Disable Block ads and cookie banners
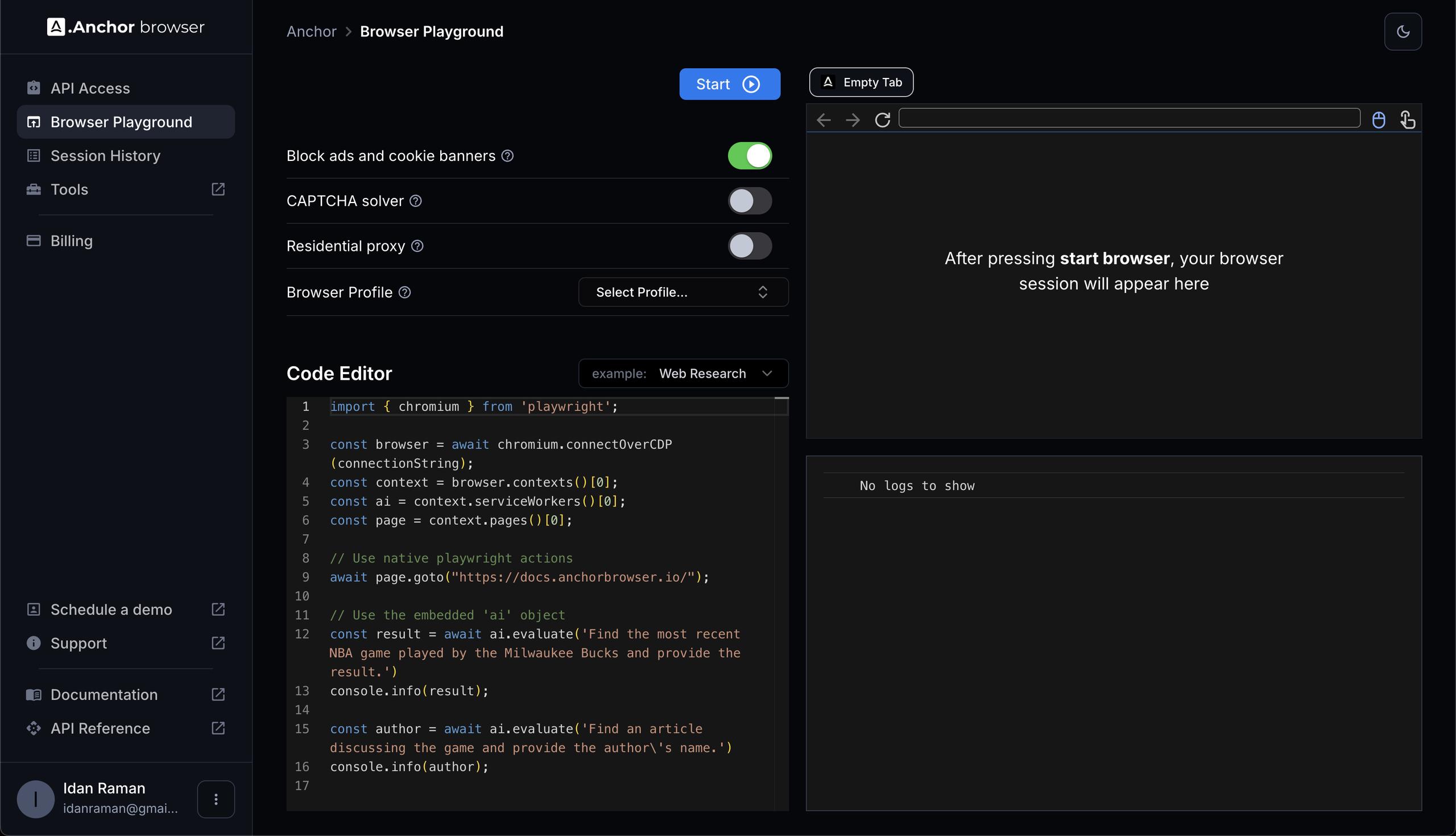The height and width of the screenshot is (836, 1456). pyautogui.click(x=750, y=156)
